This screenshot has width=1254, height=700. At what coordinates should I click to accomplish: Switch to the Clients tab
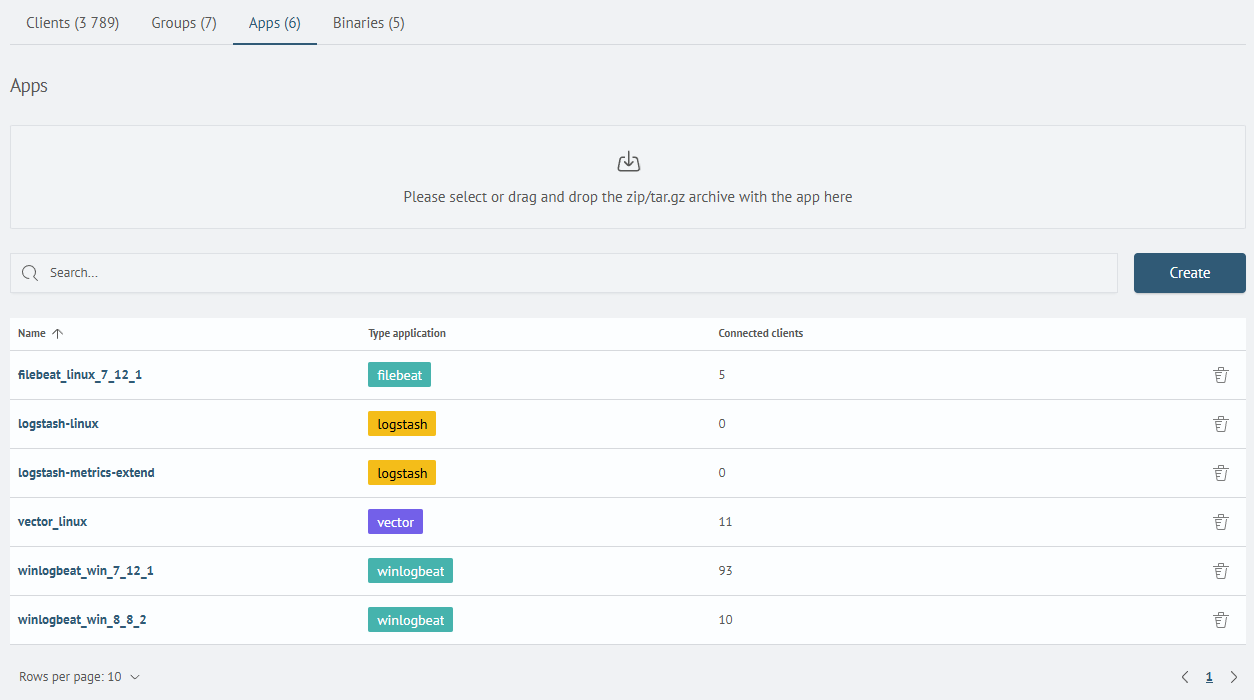(72, 22)
